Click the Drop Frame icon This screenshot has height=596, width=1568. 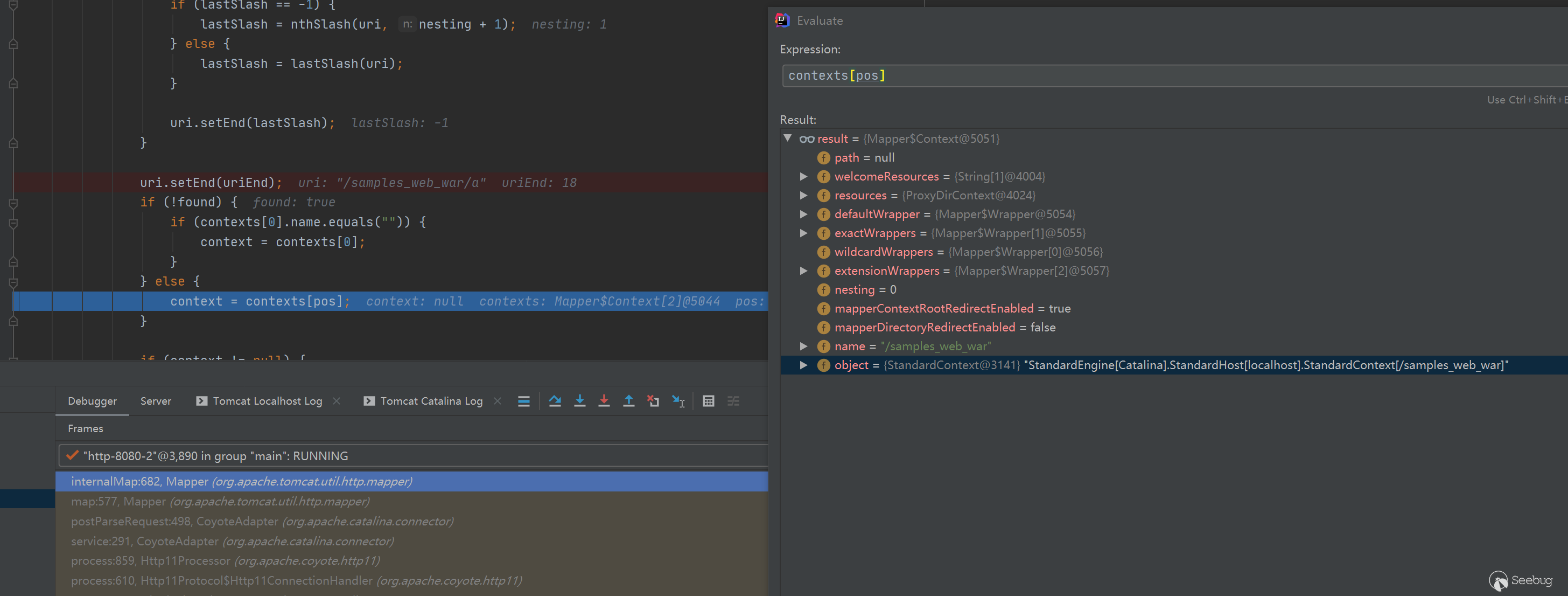click(x=653, y=401)
